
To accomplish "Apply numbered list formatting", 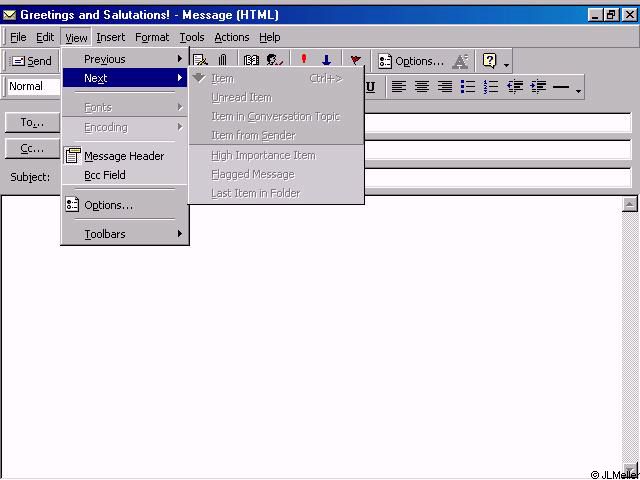I will coord(491,87).
